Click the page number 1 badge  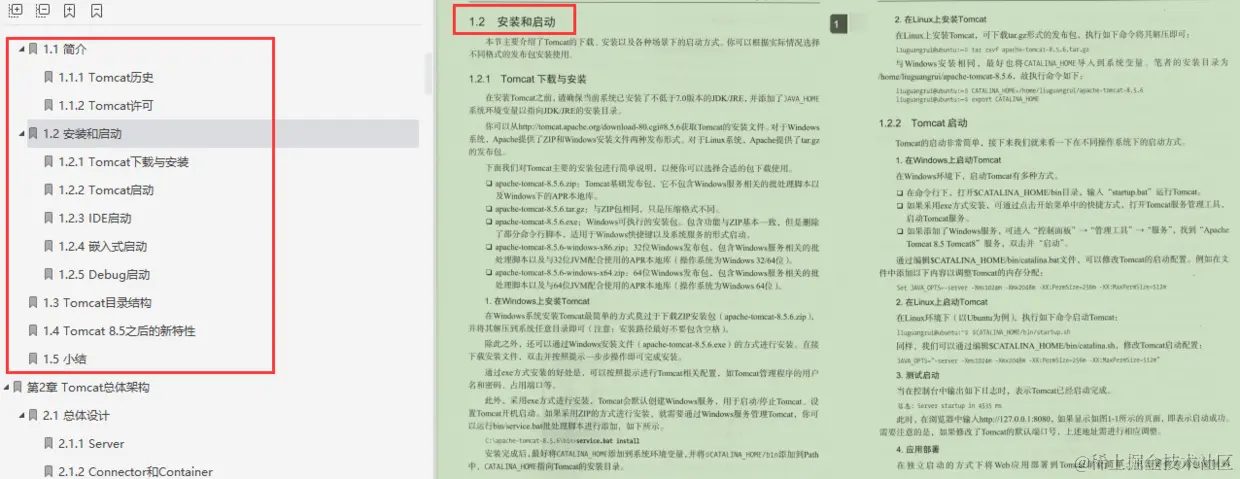pyautogui.click(x=838, y=22)
